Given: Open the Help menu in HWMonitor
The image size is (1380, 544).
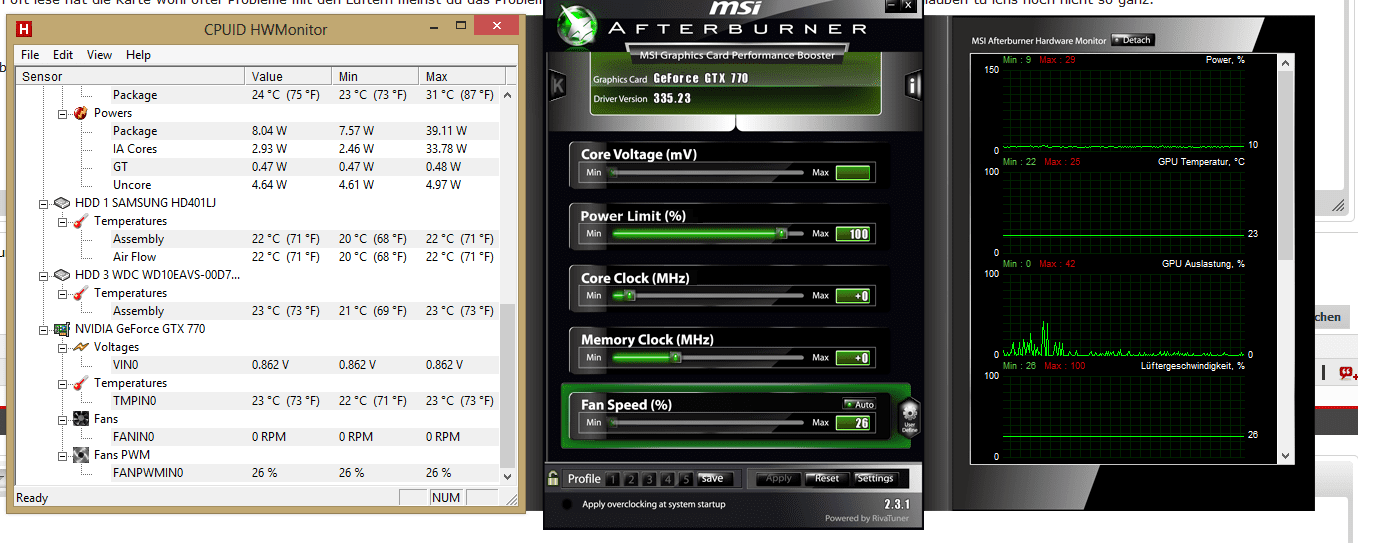Looking at the screenshot, I should coord(138,55).
